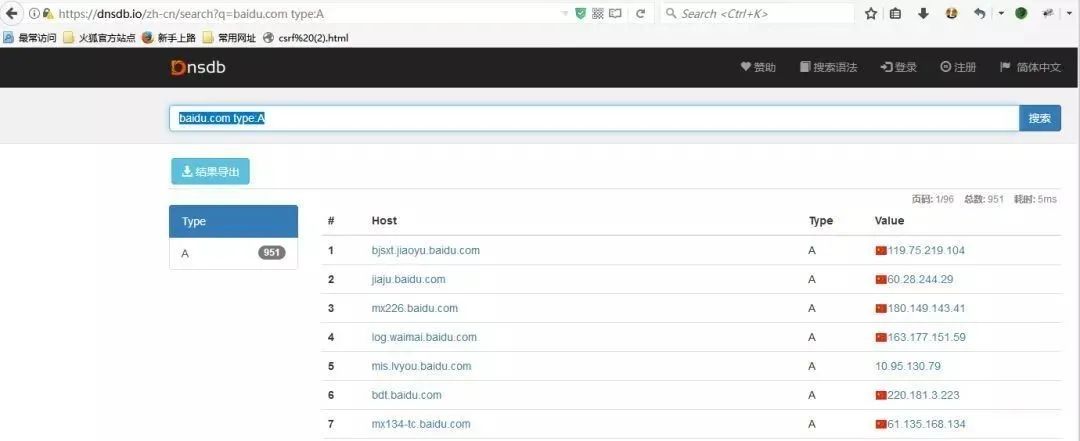This screenshot has height=441, width=1080.
Task: Open the bookmarks list icon
Action: click(895, 13)
